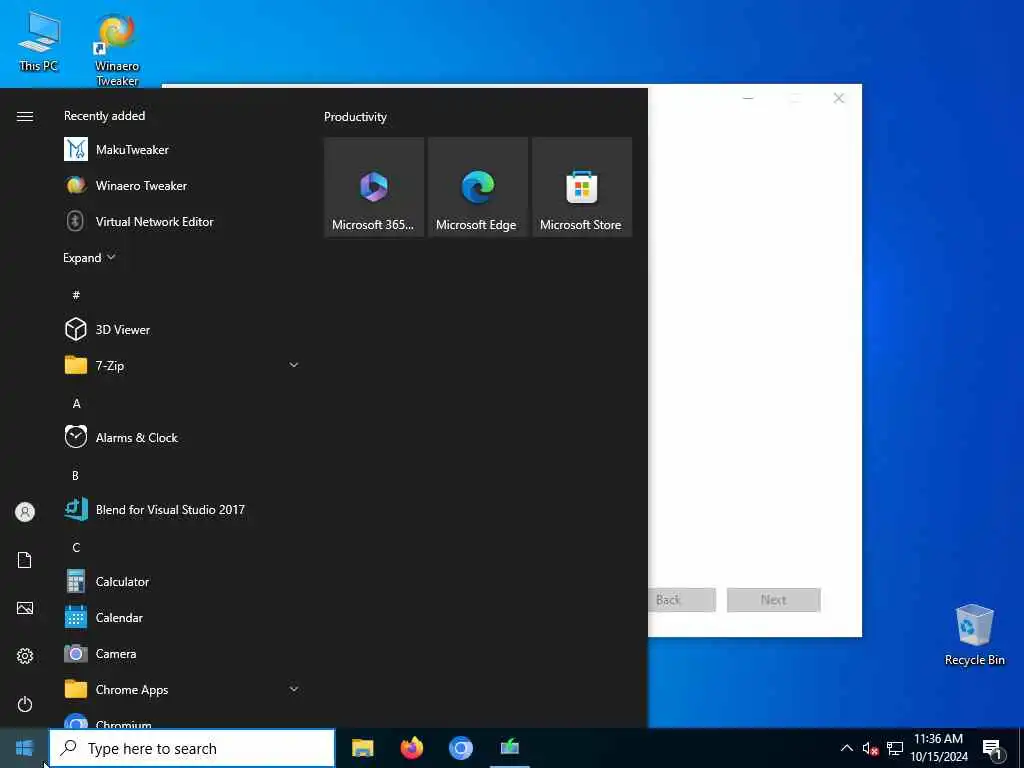Image resolution: width=1024 pixels, height=768 pixels.
Task: Click the Power icon in Start
Action: coord(25,704)
